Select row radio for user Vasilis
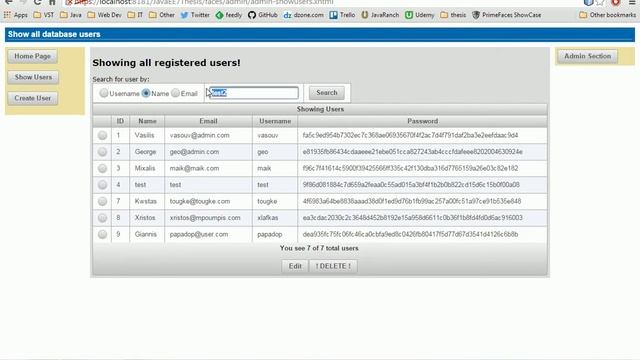The width and height of the screenshot is (640, 360). tap(102, 135)
